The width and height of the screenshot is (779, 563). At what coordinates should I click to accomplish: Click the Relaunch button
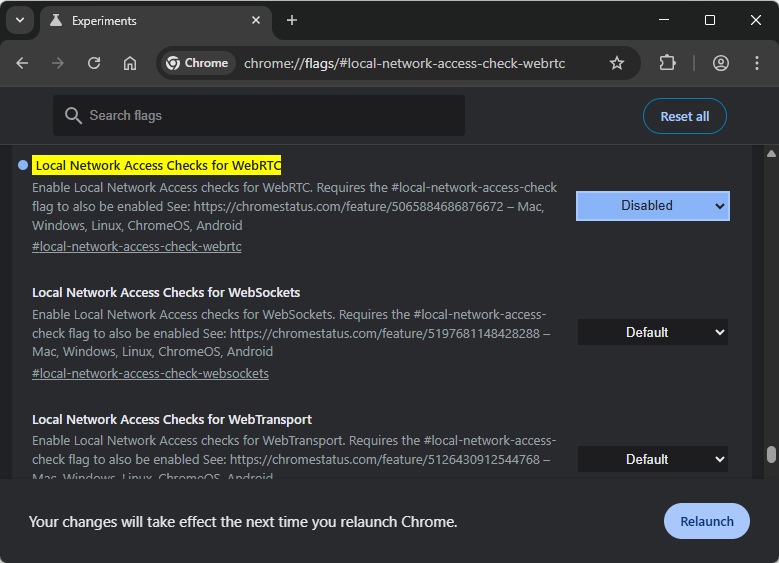[706, 521]
